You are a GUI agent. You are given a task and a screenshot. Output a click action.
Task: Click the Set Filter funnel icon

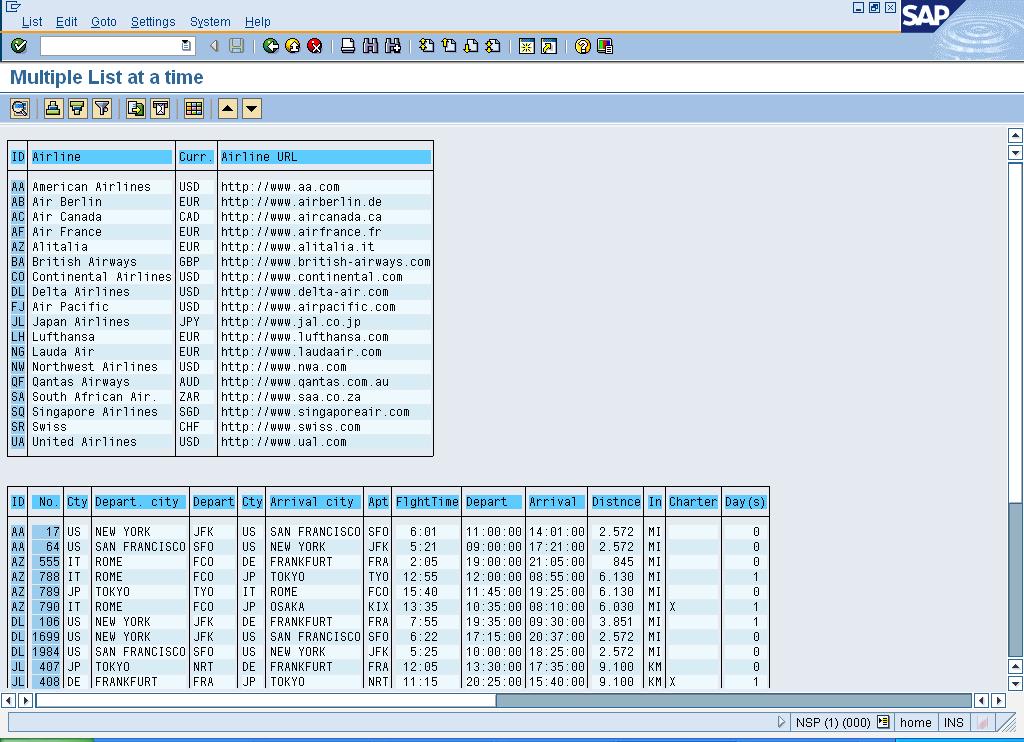(x=103, y=108)
